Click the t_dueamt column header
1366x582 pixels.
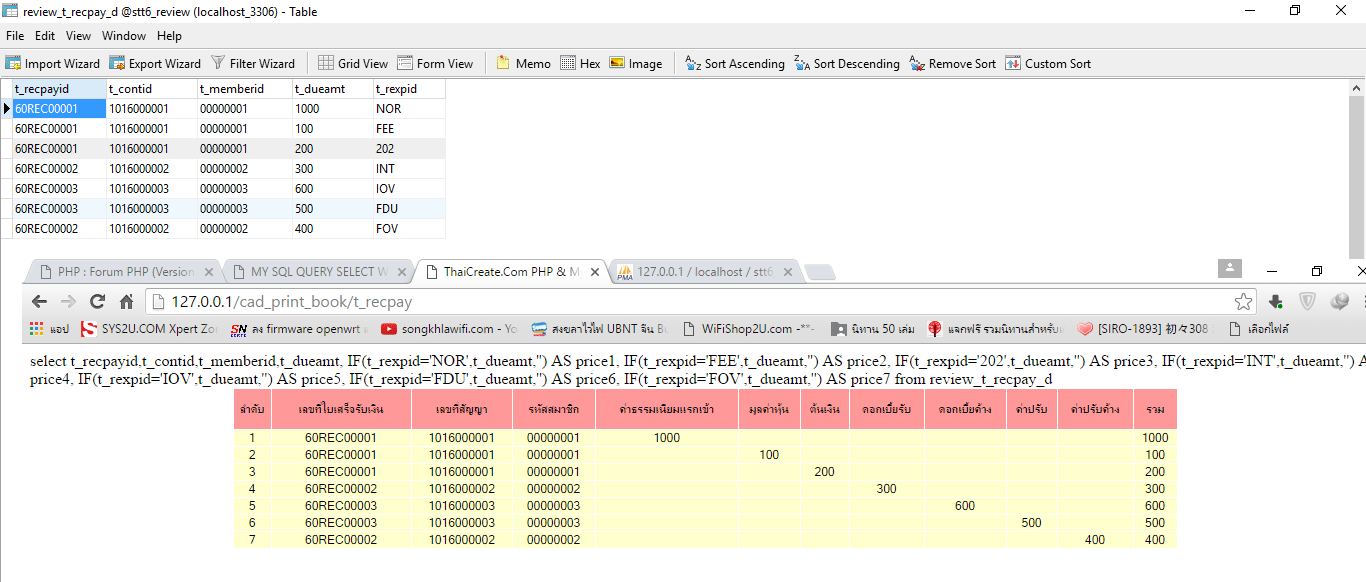point(320,89)
